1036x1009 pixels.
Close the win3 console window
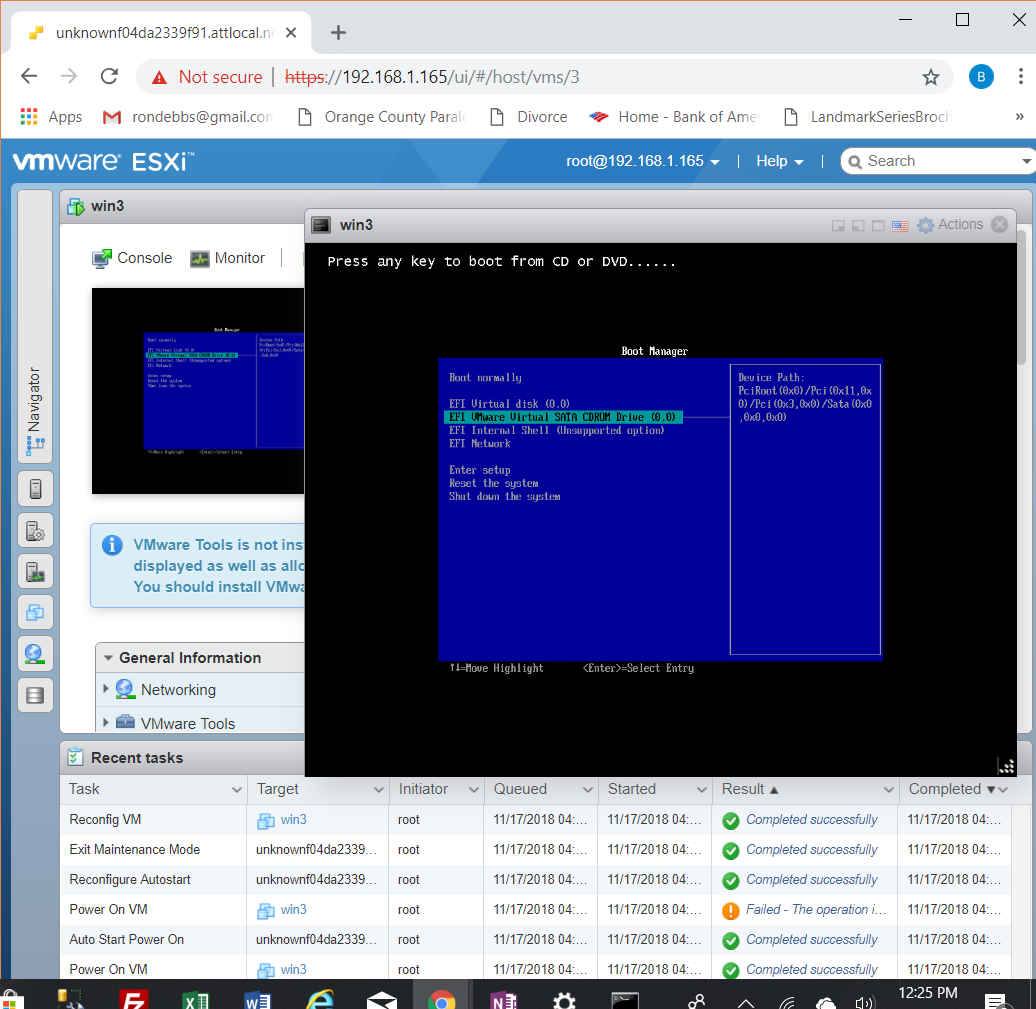point(1000,225)
